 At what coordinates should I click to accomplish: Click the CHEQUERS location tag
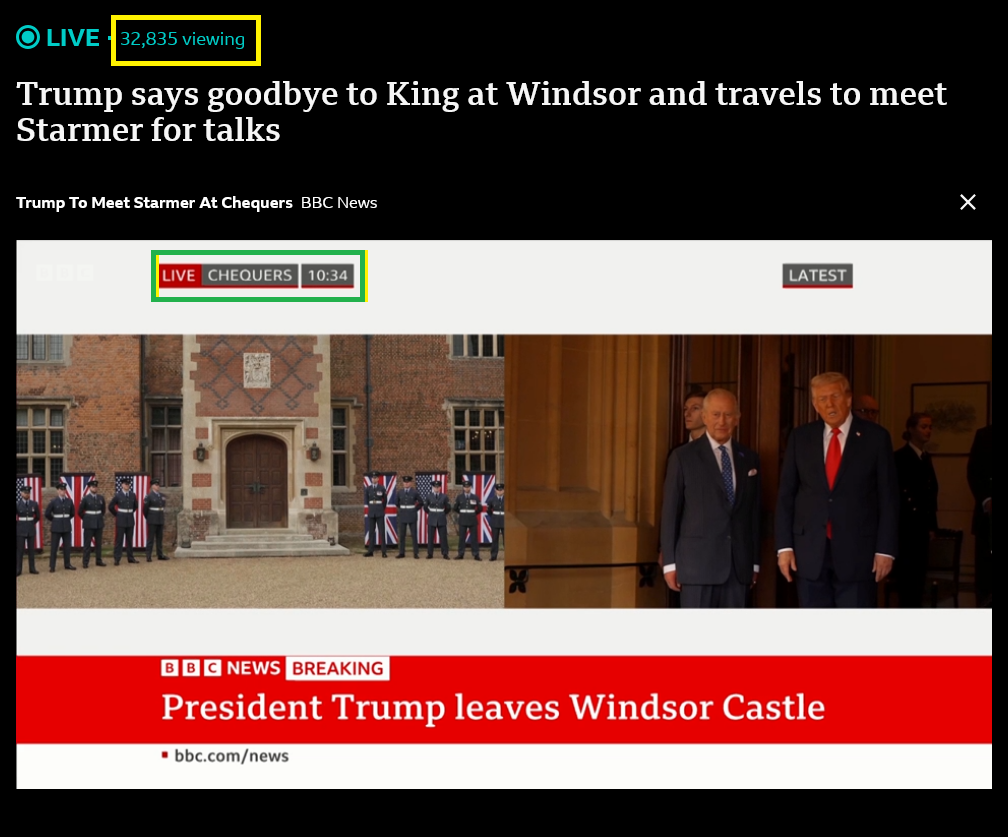point(250,275)
